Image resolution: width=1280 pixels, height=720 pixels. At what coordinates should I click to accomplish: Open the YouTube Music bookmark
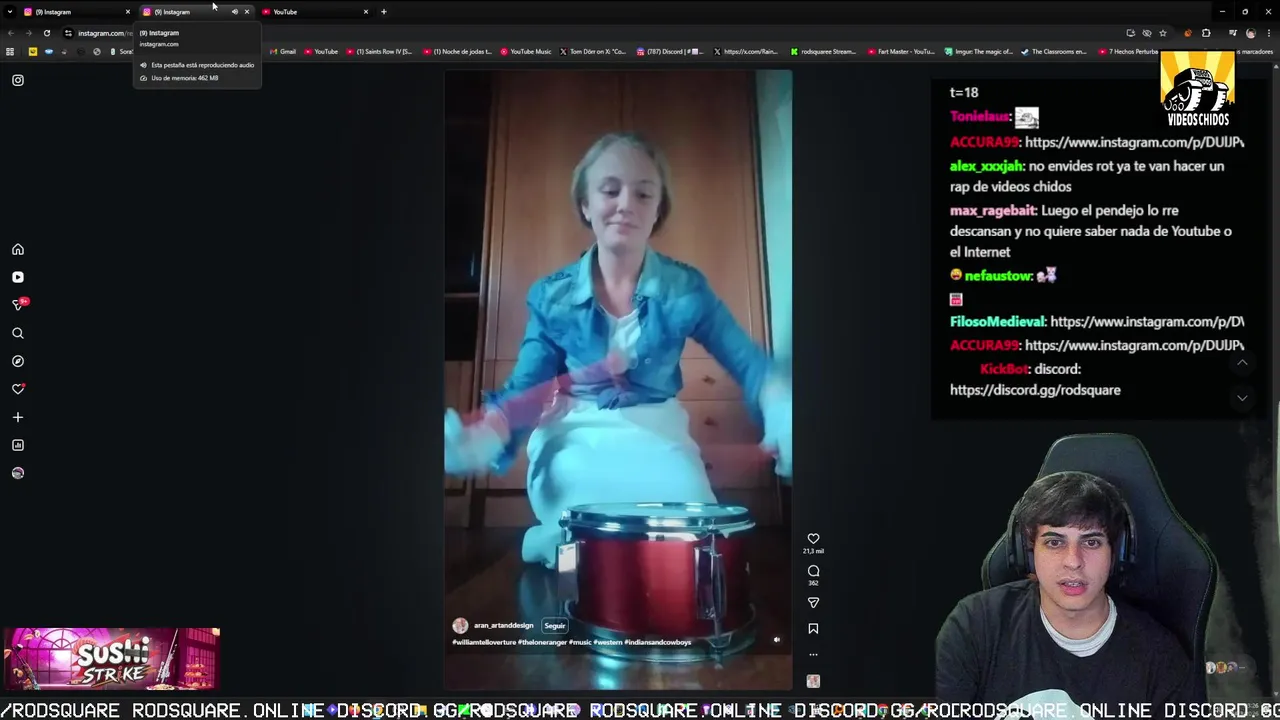pos(526,51)
